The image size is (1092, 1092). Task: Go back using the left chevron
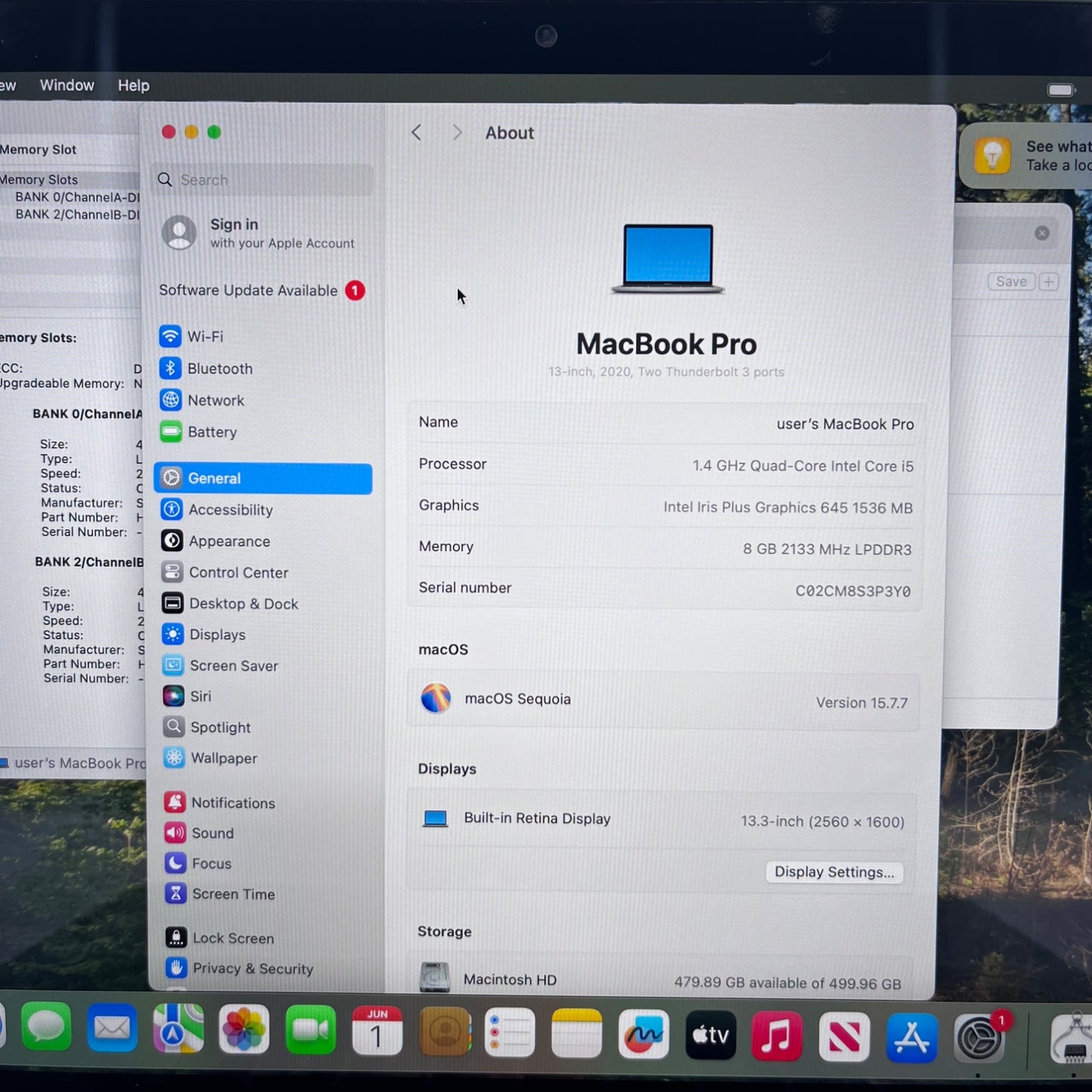[x=416, y=133]
